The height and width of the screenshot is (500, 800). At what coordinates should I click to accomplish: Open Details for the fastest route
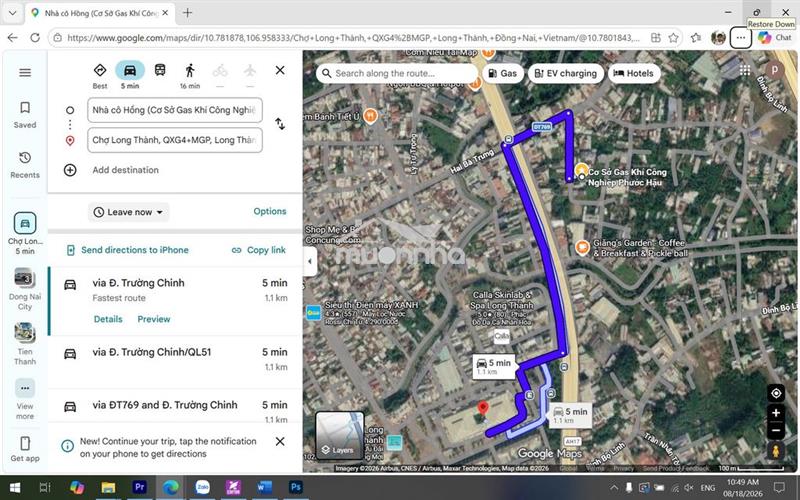[x=108, y=319]
